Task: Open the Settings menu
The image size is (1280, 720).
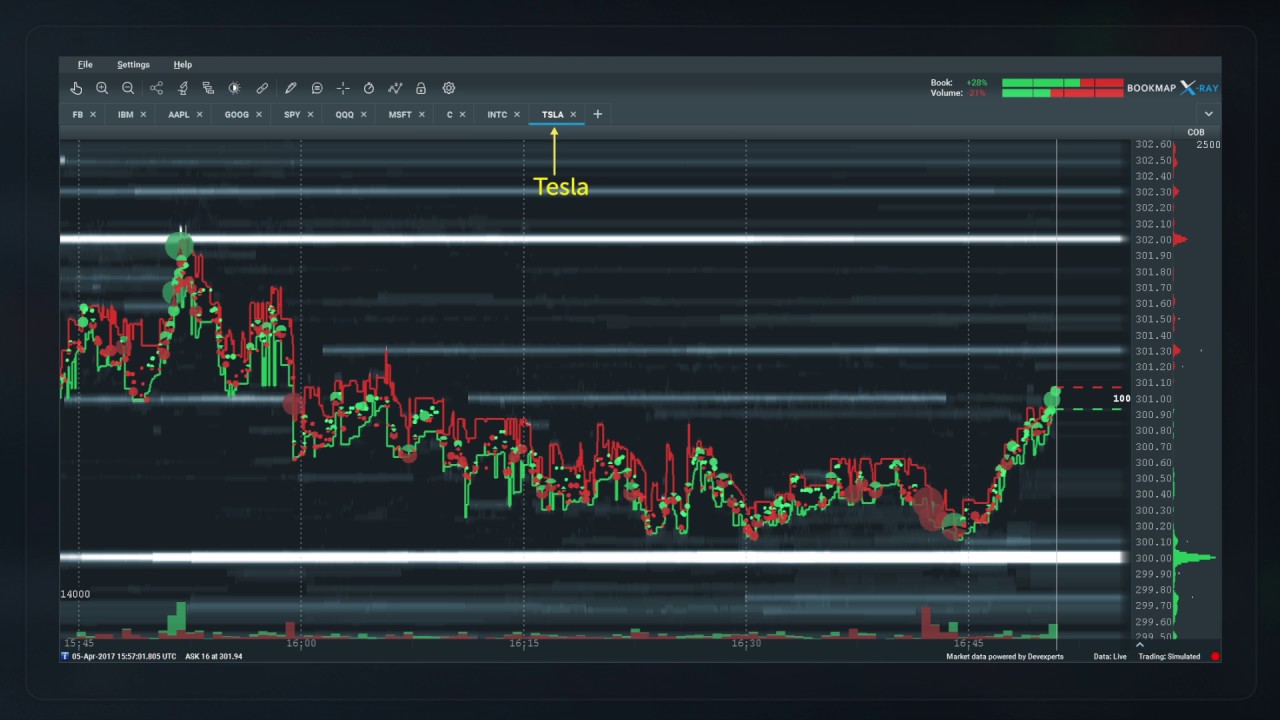Action: coord(133,65)
